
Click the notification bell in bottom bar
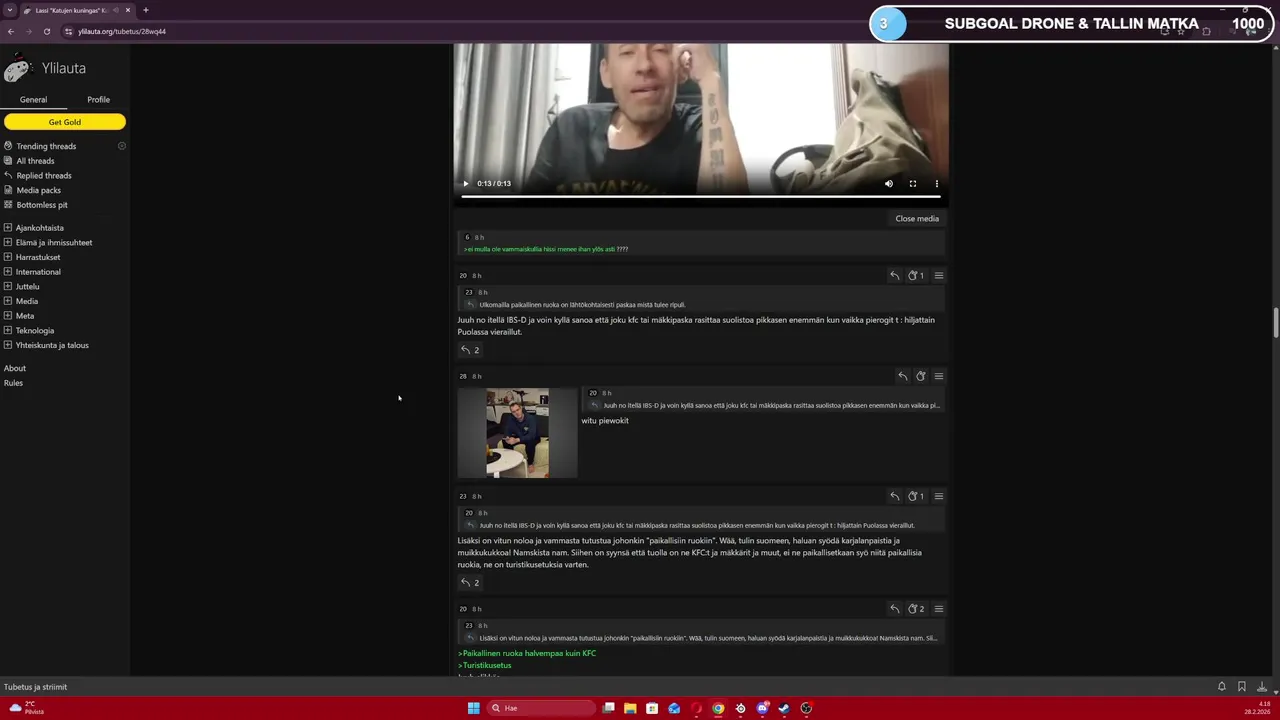point(1222,687)
